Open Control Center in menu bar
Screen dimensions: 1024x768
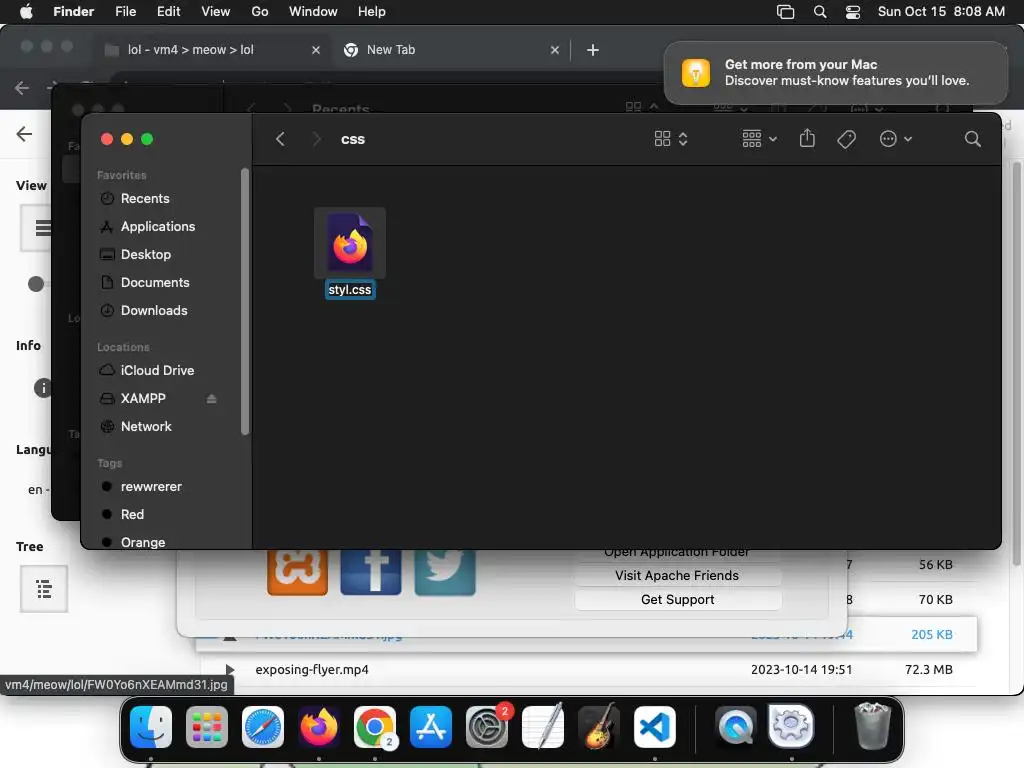[x=853, y=12]
